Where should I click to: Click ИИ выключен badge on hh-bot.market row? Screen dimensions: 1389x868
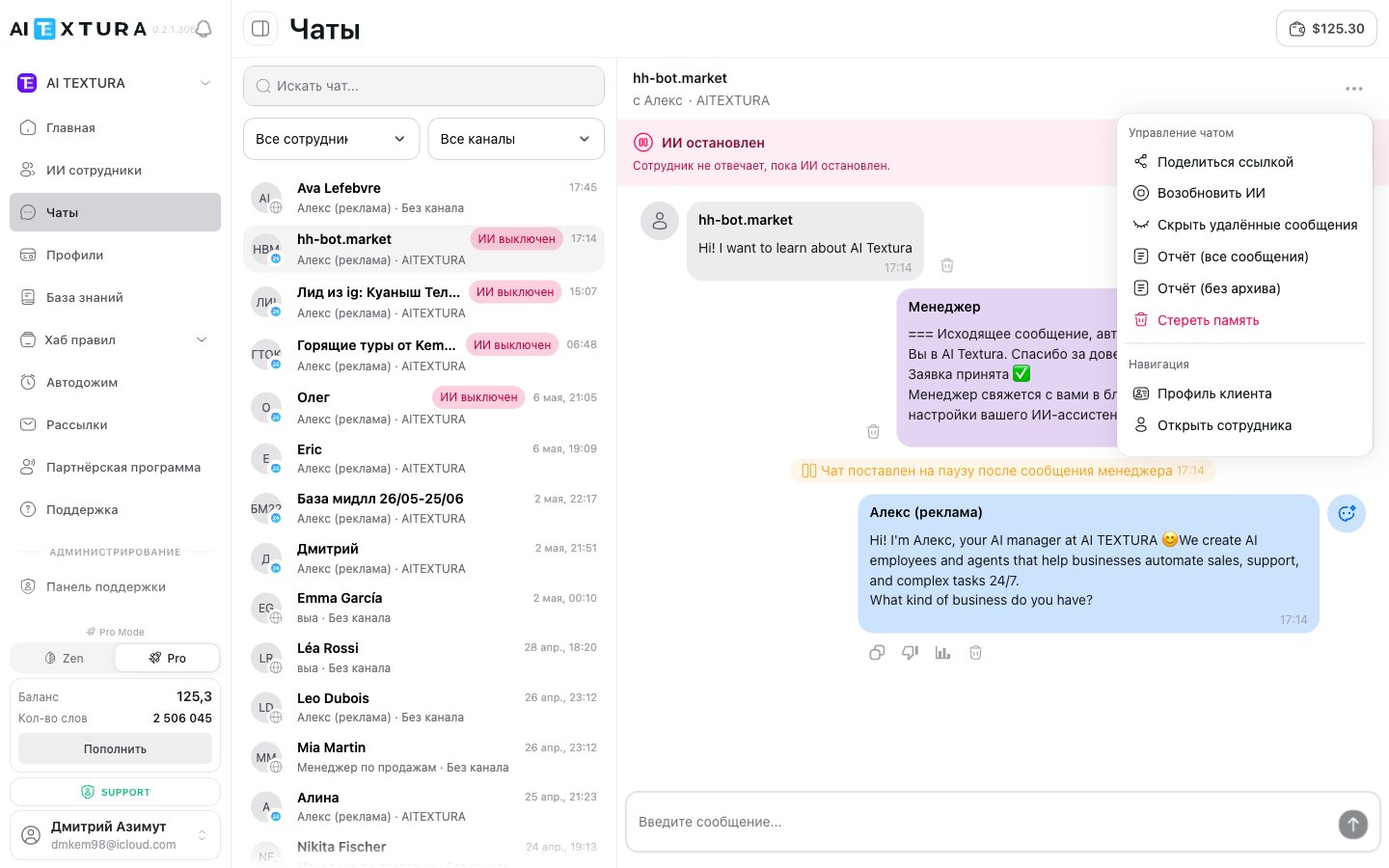click(516, 239)
